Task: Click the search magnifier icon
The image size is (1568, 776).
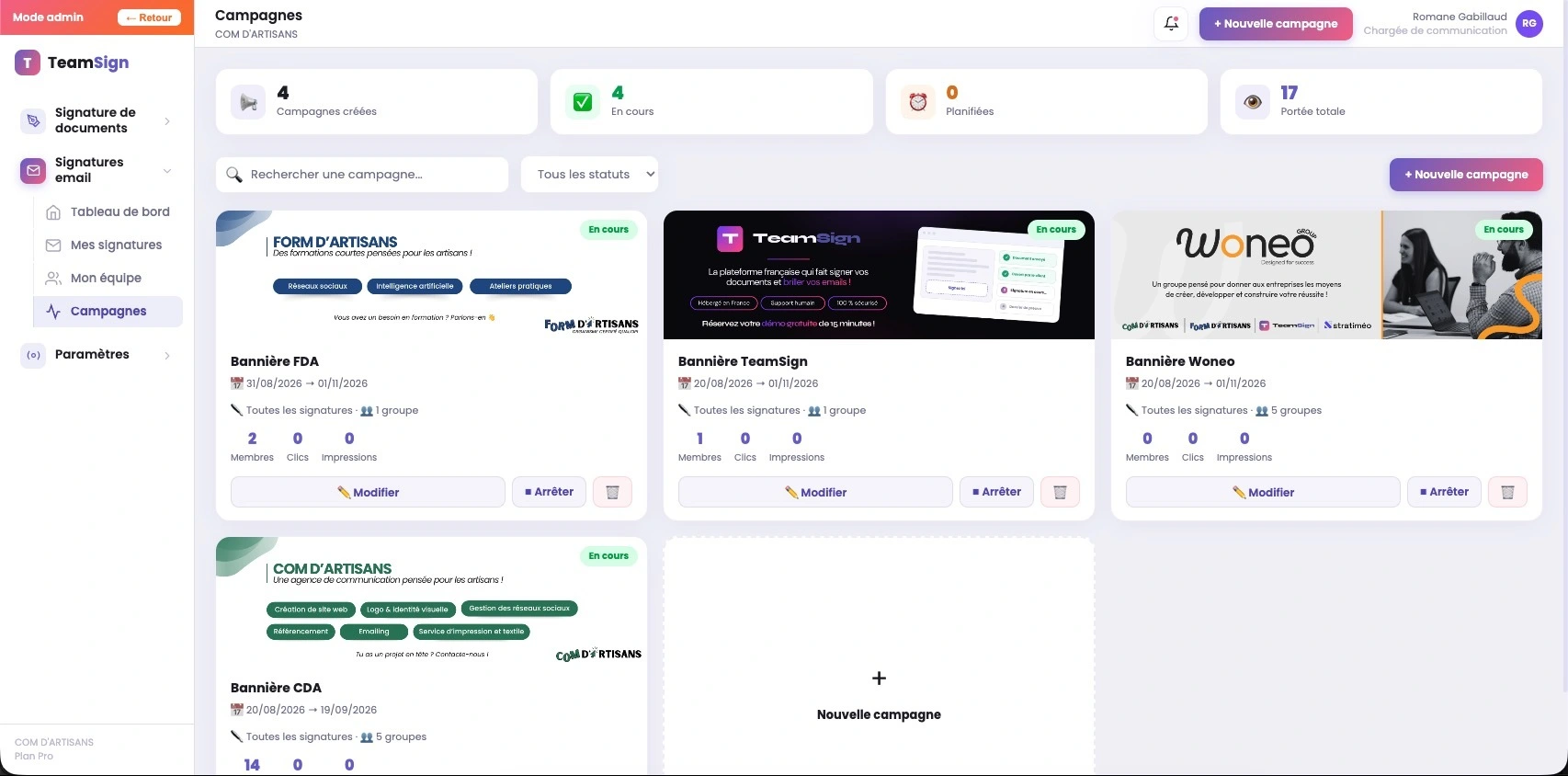Action: (x=234, y=175)
